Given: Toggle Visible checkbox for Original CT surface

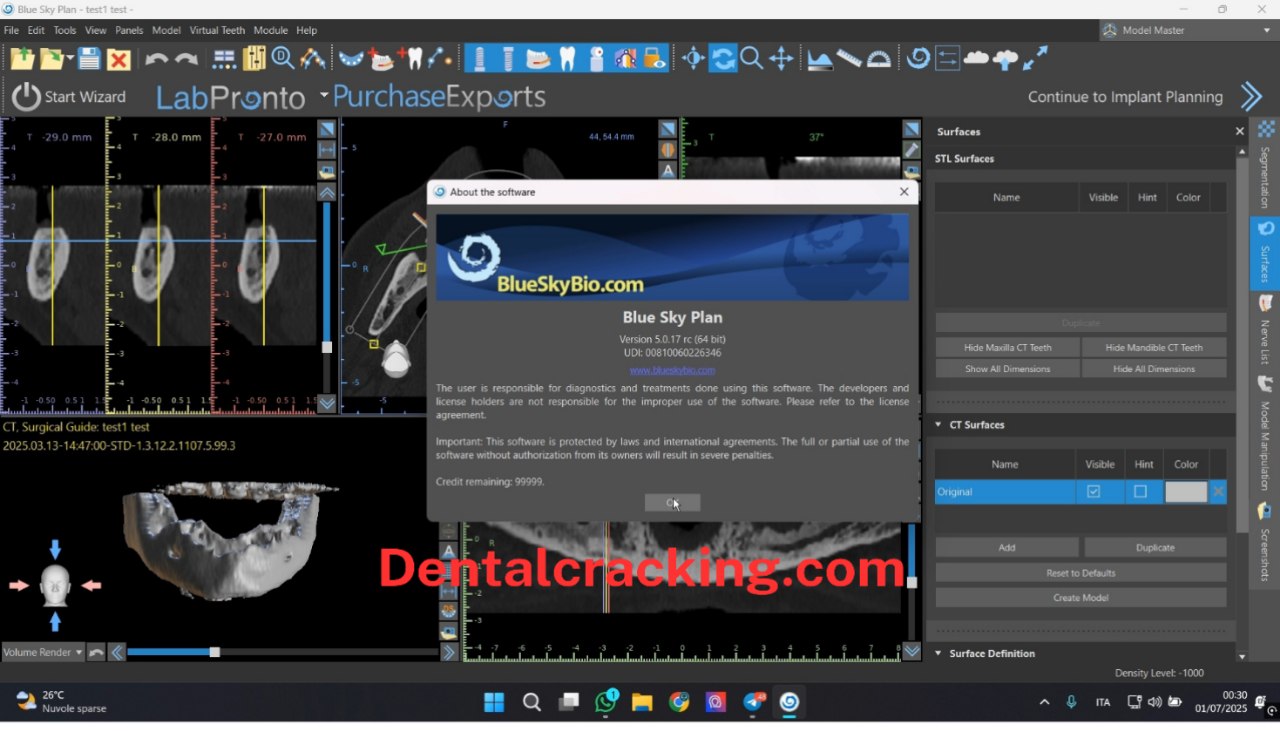Looking at the screenshot, I should [x=1093, y=491].
